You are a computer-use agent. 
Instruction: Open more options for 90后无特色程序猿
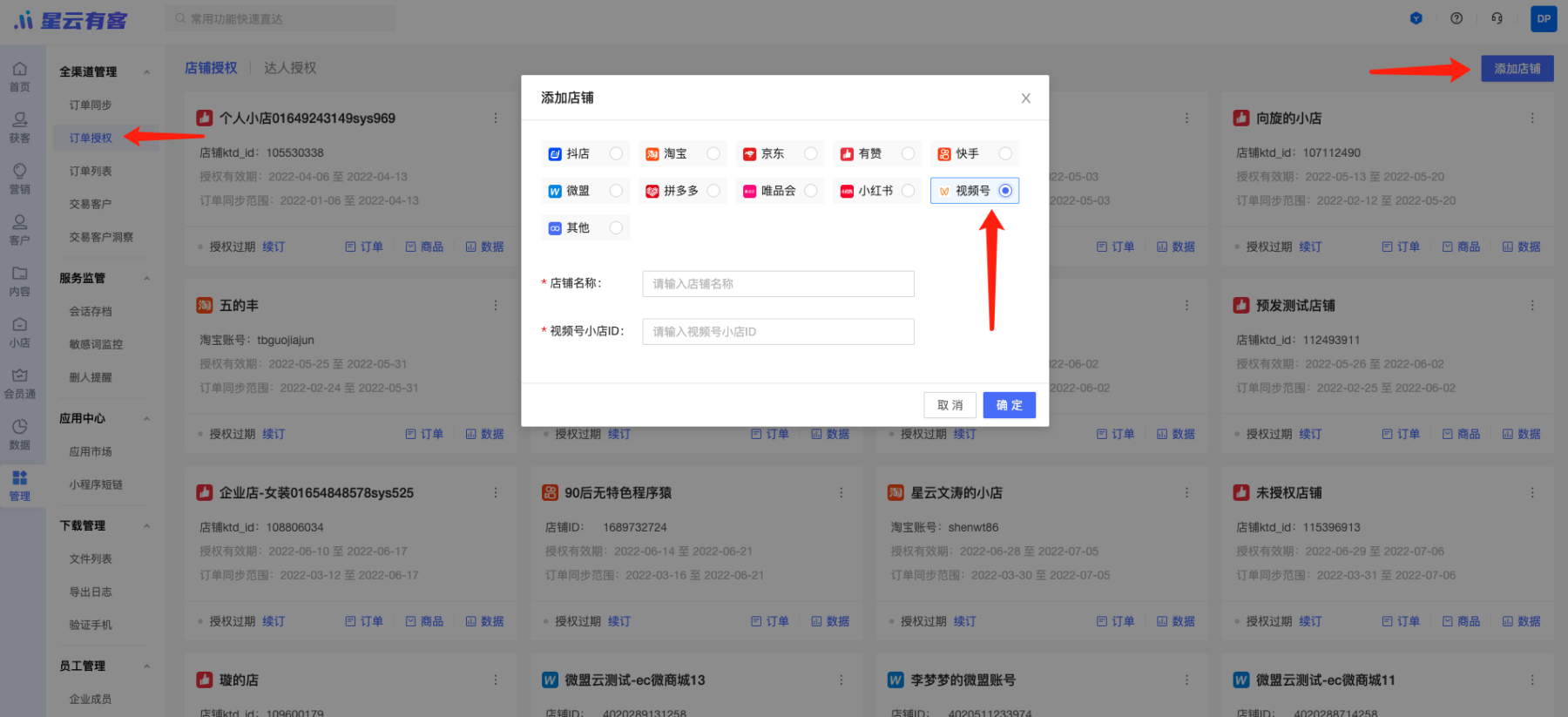click(x=841, y=493)
